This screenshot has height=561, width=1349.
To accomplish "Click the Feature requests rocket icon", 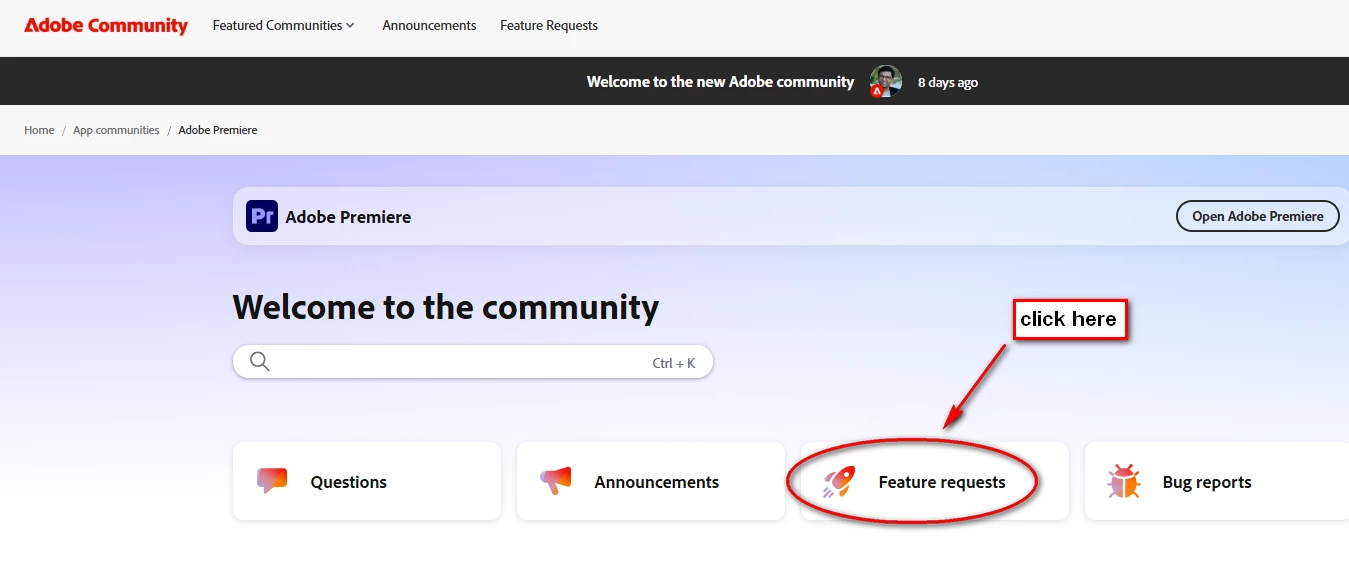I will pyautogui.click(x=839, y=482).
